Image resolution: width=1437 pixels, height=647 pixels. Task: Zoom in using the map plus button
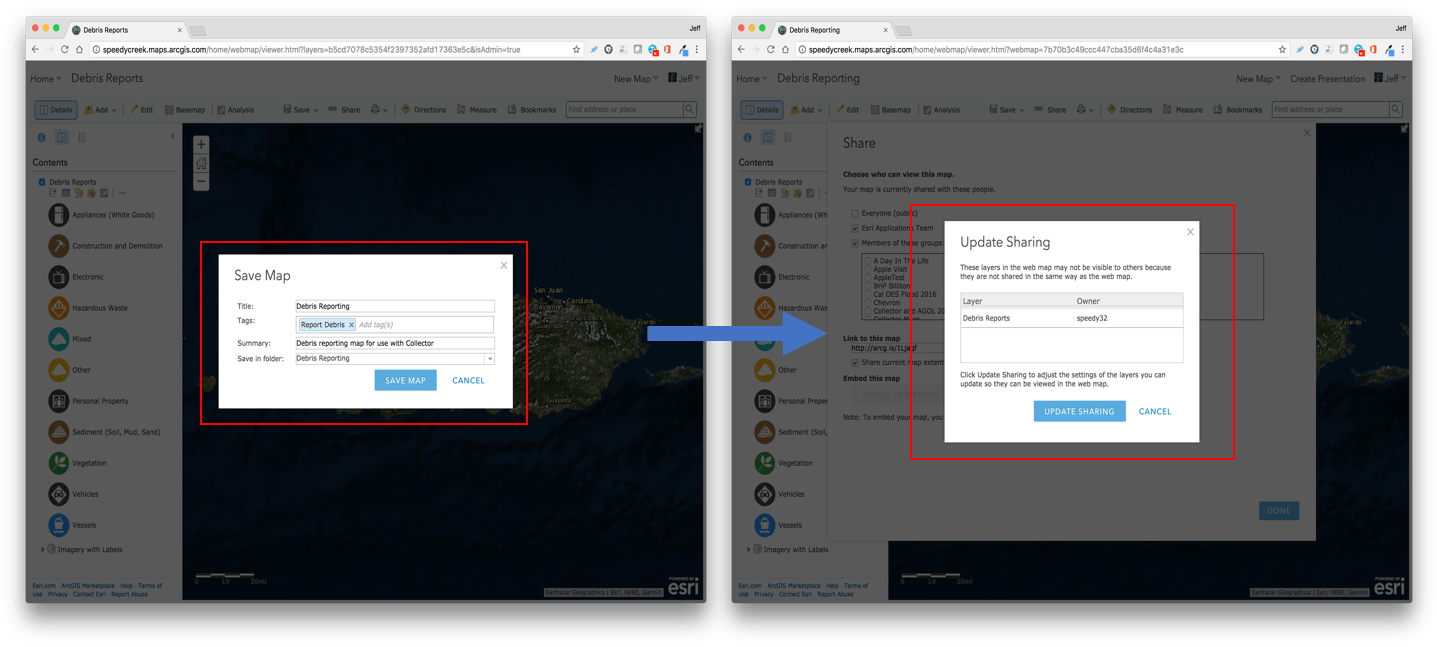point(201,144)
